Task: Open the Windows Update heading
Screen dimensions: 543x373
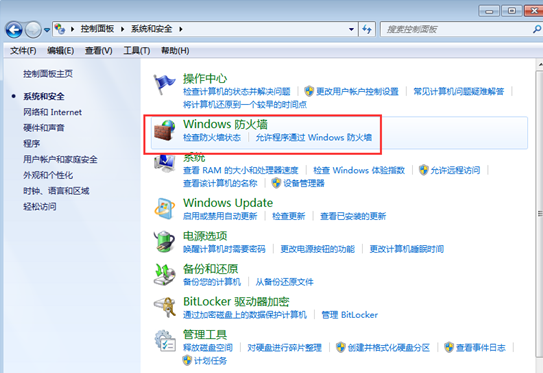Action: pyautogui.click(x=228, y=203)
